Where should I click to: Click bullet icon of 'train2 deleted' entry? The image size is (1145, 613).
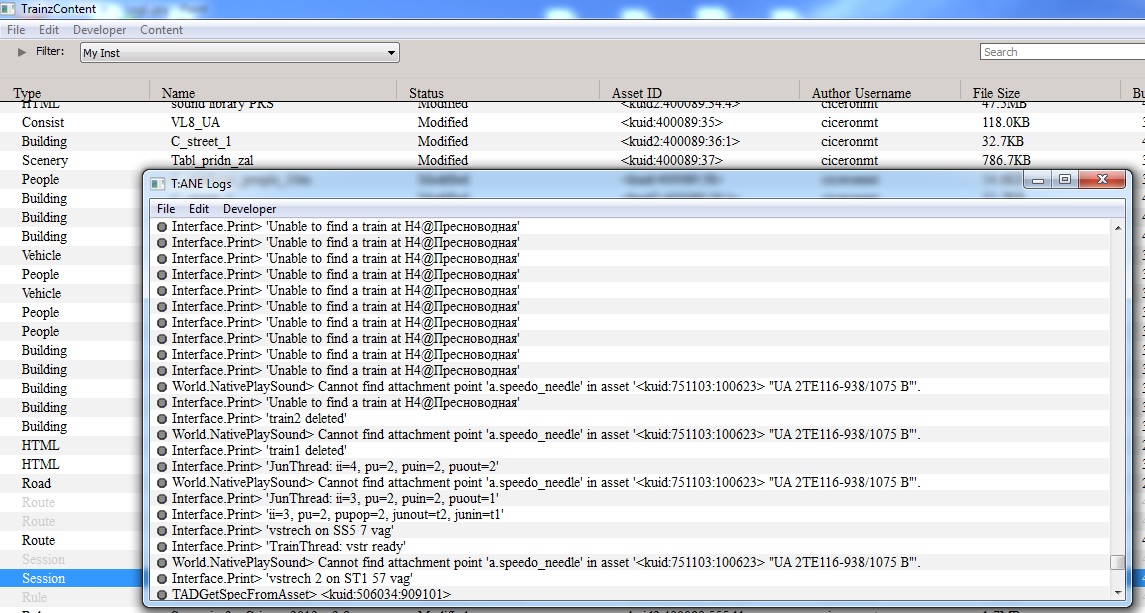point(162,419)
